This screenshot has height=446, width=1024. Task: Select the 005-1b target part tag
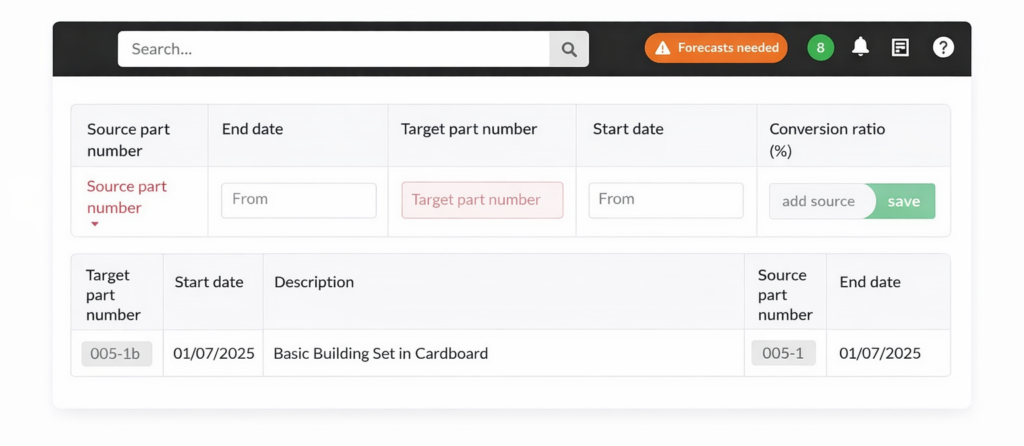coord(116,353)
